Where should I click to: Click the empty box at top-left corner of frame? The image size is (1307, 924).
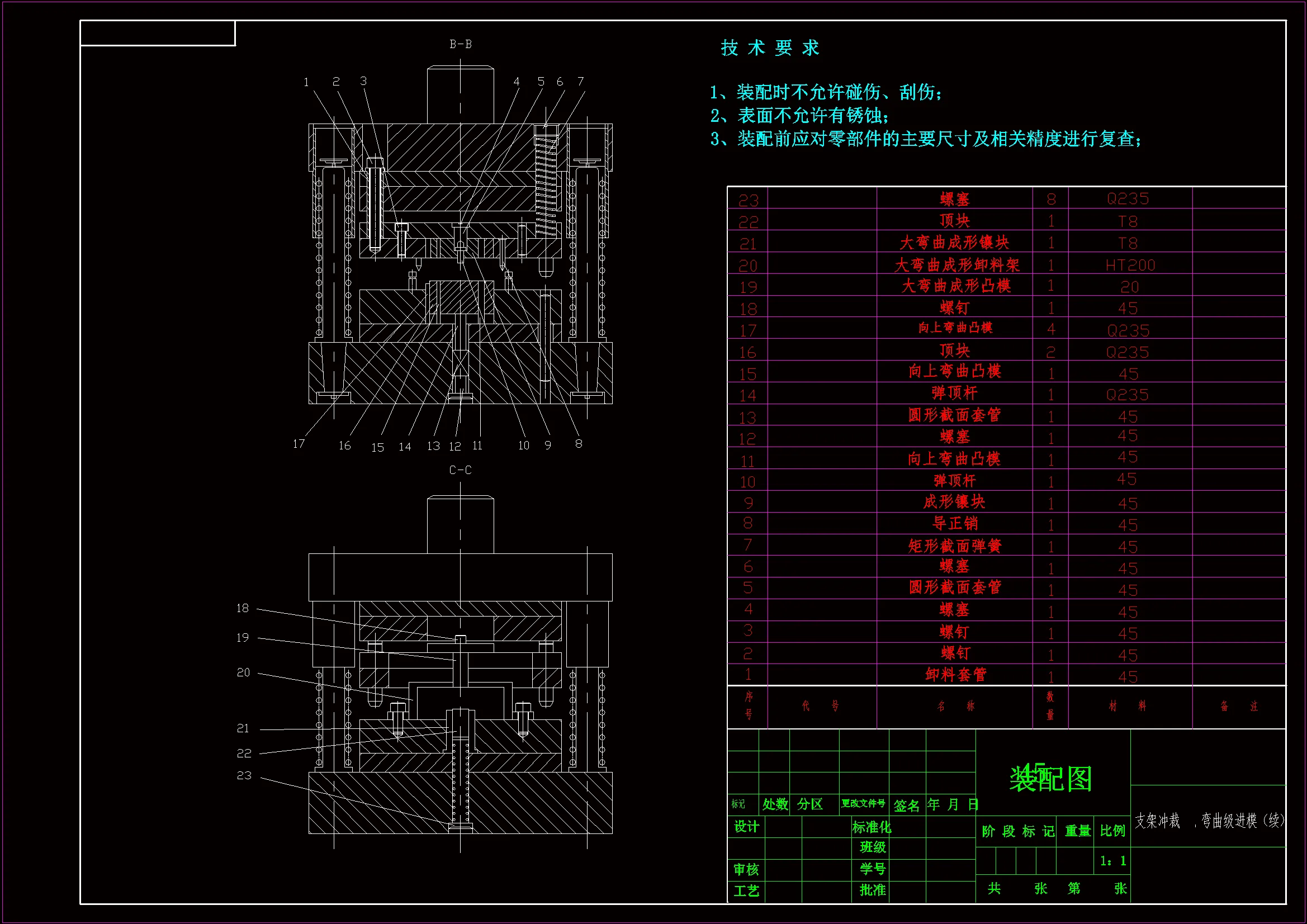(x=158, y=33)
